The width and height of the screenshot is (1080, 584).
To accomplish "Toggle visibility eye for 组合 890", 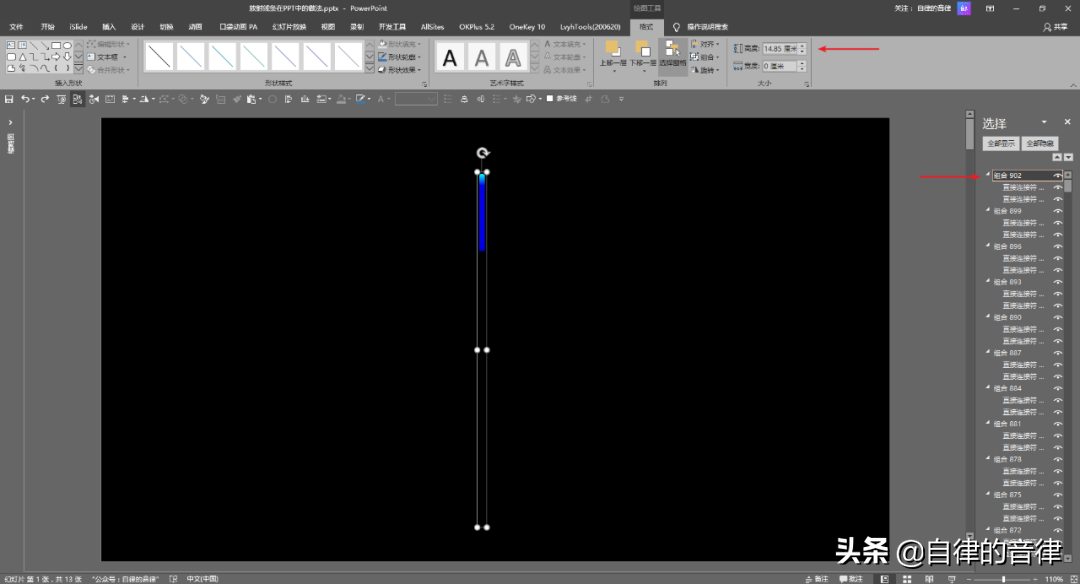I will [x=1057, y=317].
